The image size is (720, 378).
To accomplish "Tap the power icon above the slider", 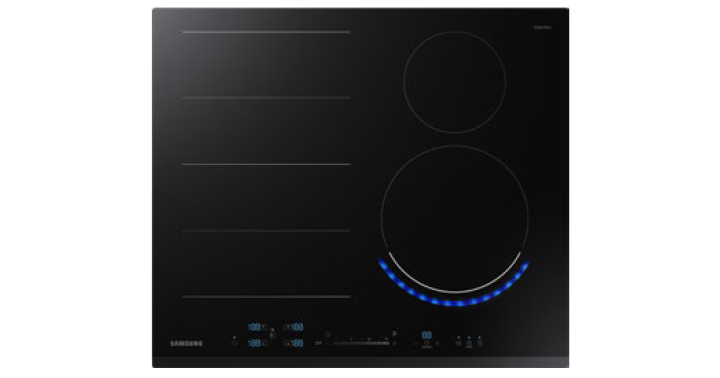I will coord(327,334).
